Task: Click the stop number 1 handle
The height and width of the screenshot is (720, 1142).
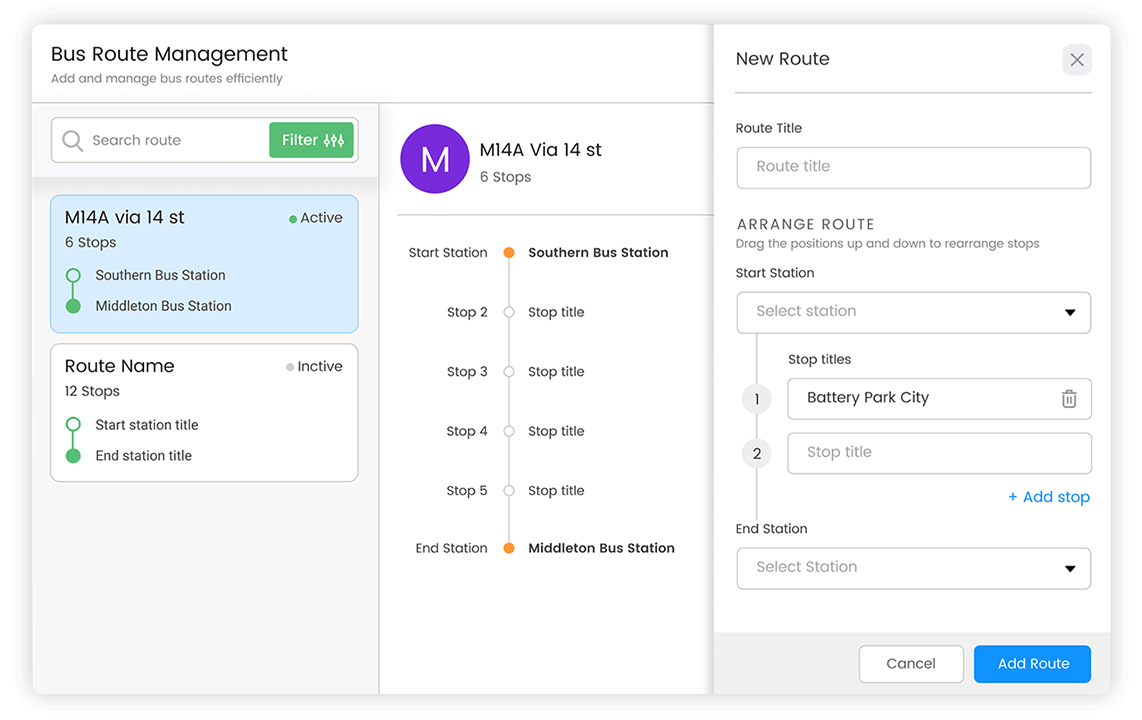Action: [x=757, y=399]
